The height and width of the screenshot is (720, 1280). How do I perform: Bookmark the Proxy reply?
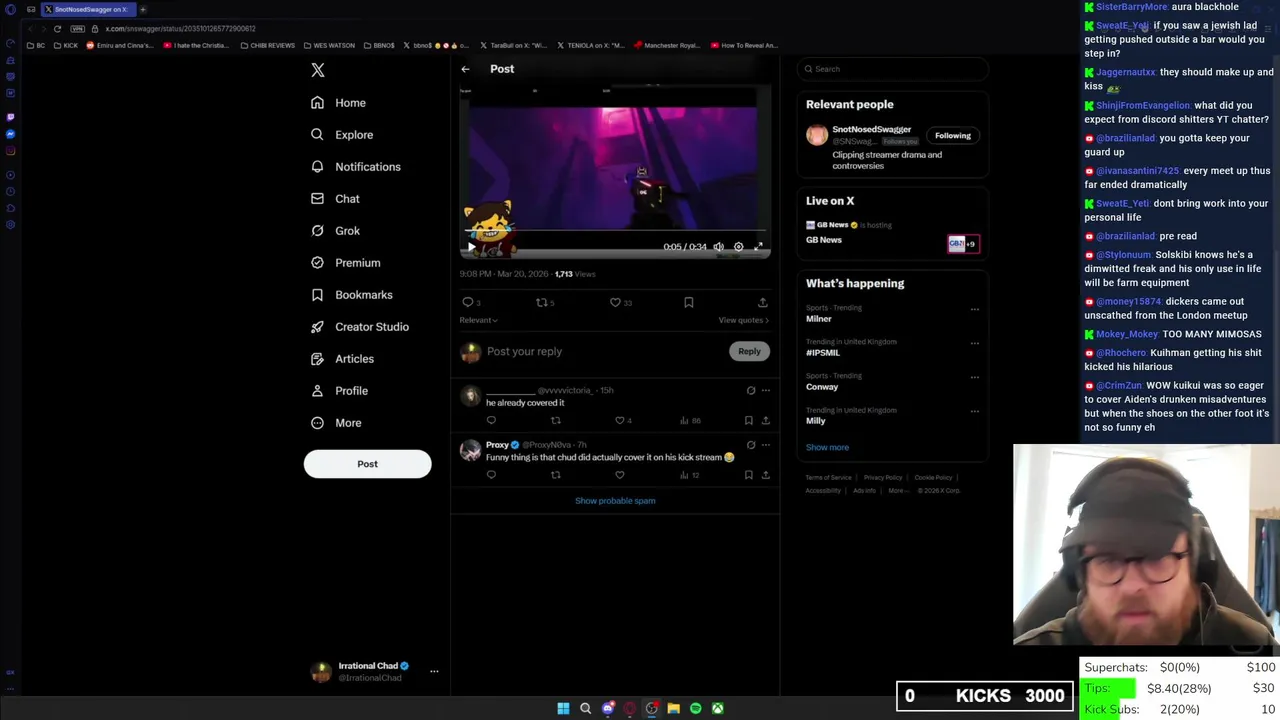coord(748,475)
